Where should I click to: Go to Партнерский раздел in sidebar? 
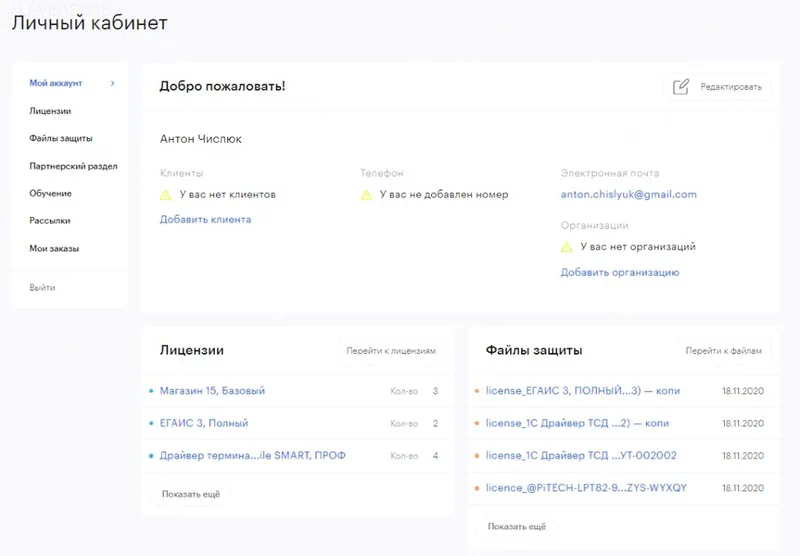[73, 166]
